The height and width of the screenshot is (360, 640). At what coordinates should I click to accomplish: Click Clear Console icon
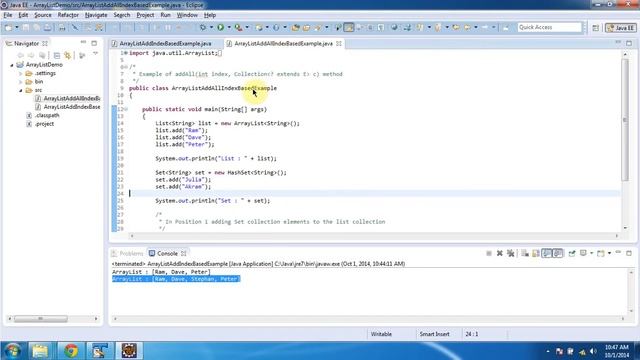(525, 253)
